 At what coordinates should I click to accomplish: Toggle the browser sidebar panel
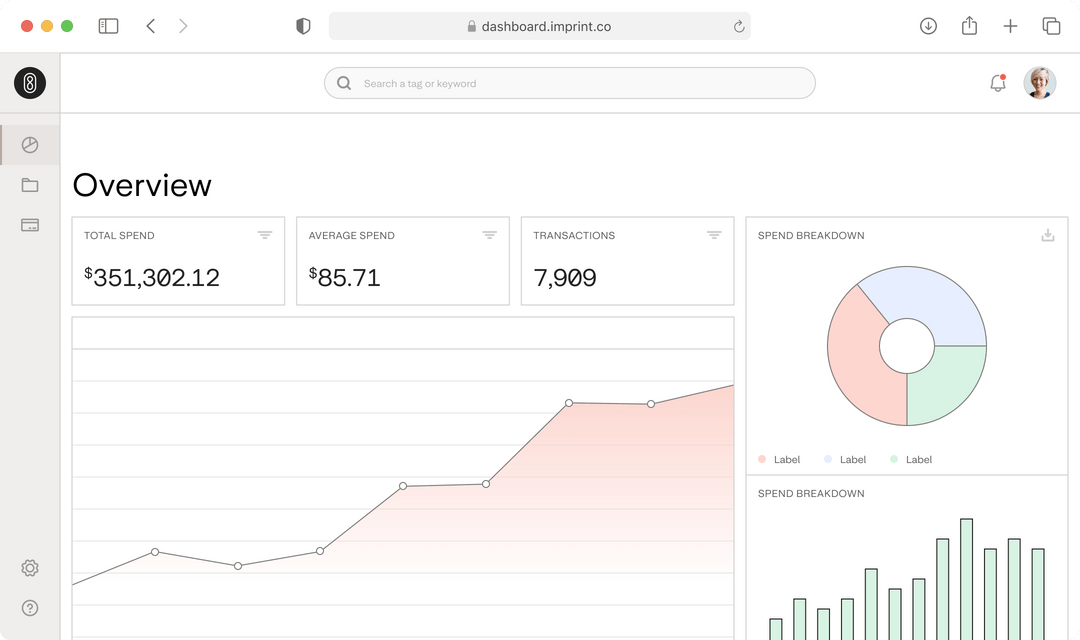click(108, 26)
